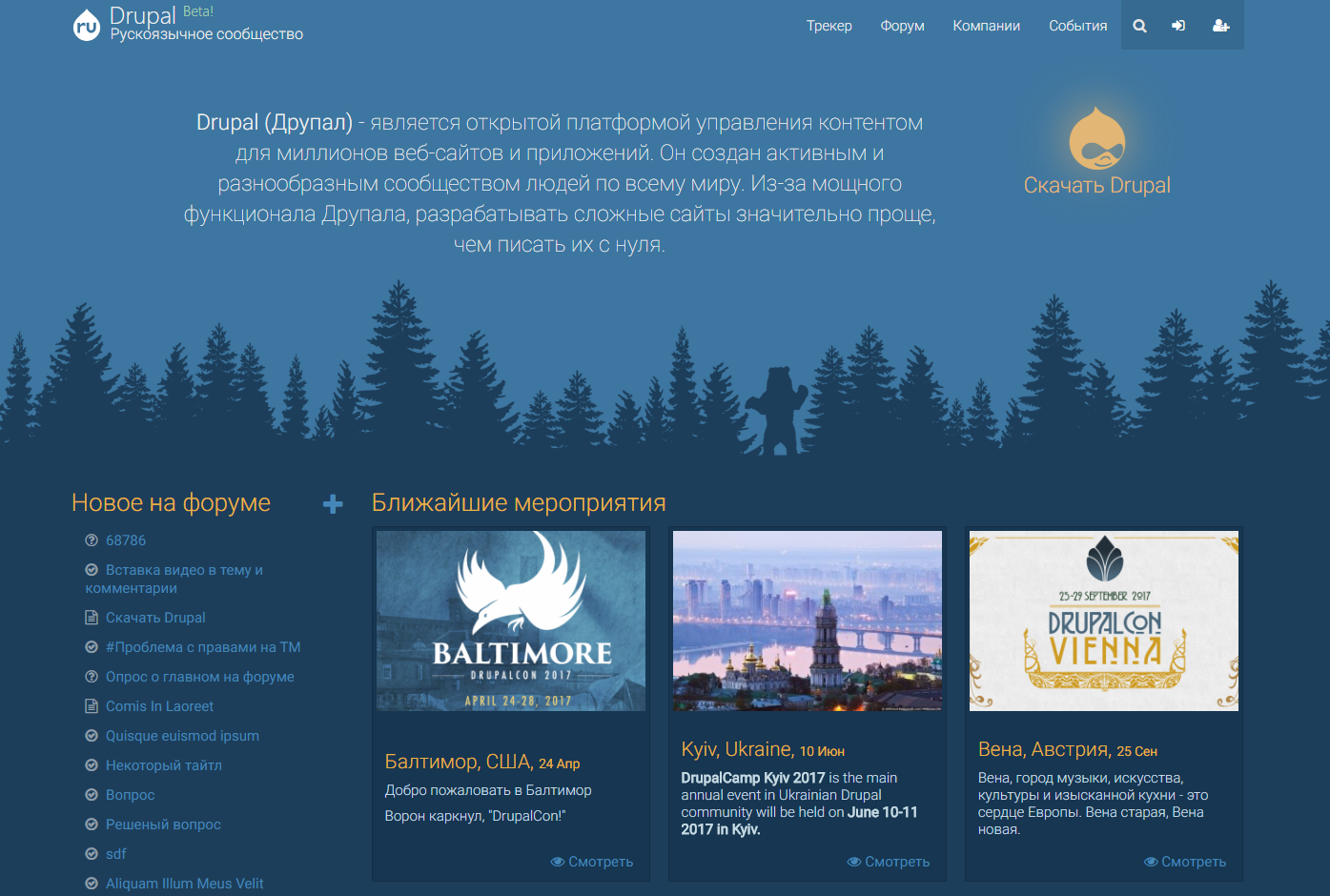Click check icon beside Вопрос

click(92, 795)
